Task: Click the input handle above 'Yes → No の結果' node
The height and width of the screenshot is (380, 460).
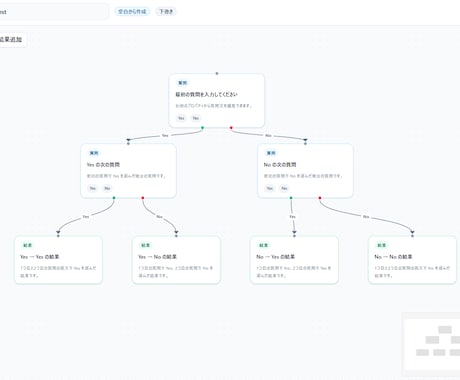Action: pyautogui.click(x=176, y=236)
